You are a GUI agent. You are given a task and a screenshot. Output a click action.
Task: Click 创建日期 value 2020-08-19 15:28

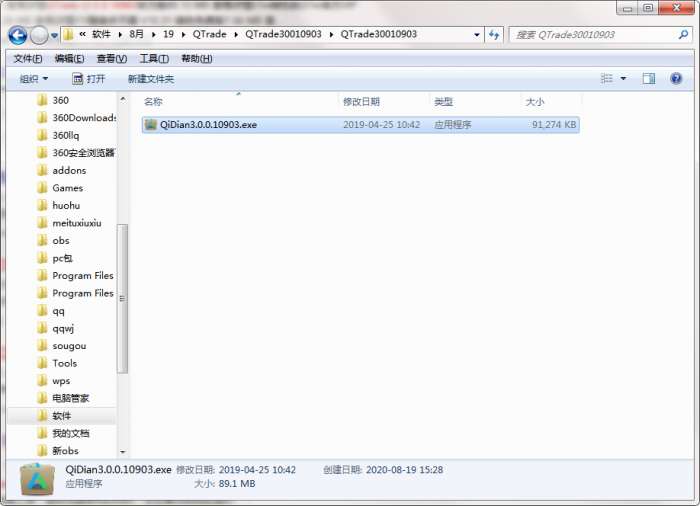(x=404, y=470)
